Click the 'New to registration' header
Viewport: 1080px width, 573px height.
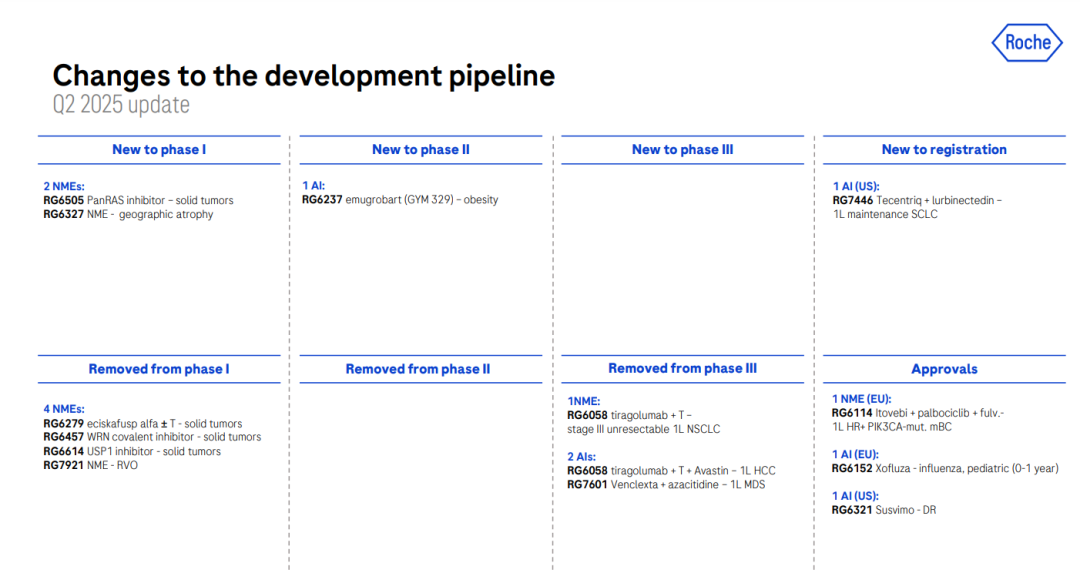click(x=944, y=149)
